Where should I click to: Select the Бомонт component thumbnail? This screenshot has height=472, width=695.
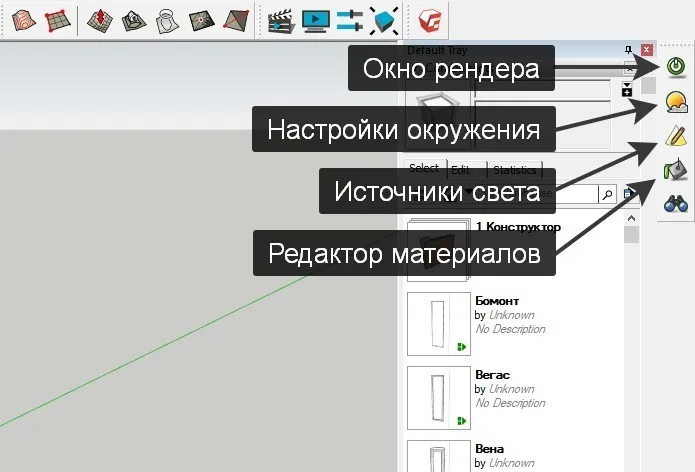click(439, 324)
